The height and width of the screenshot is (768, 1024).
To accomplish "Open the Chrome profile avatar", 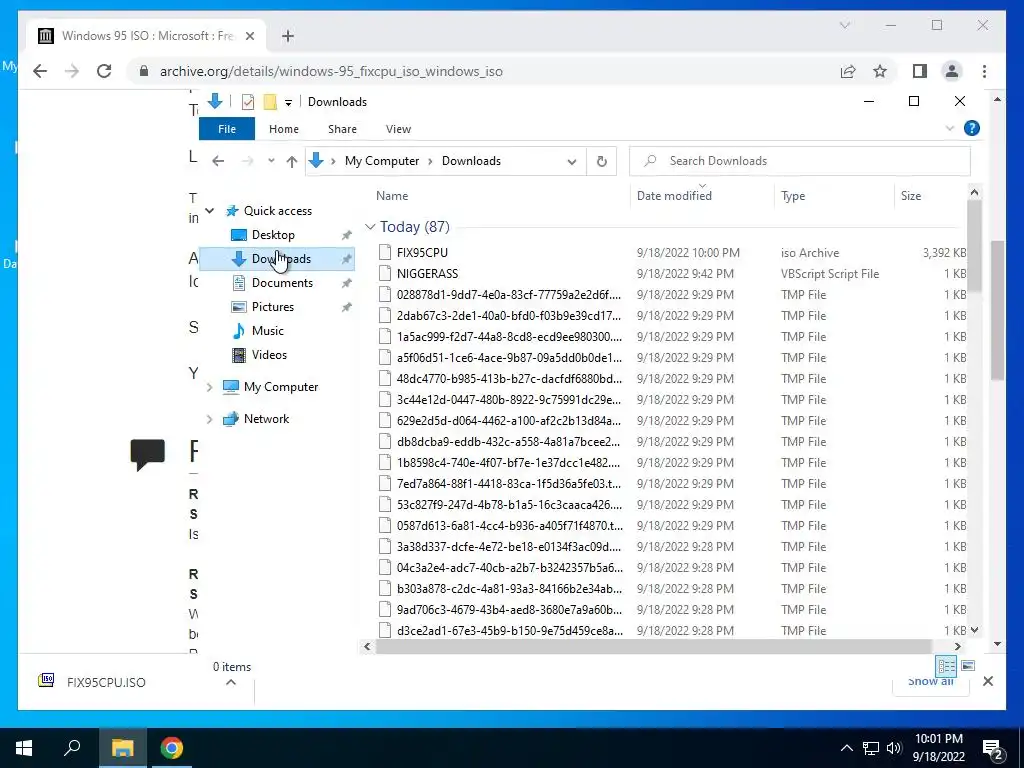I will pos(952,71).
